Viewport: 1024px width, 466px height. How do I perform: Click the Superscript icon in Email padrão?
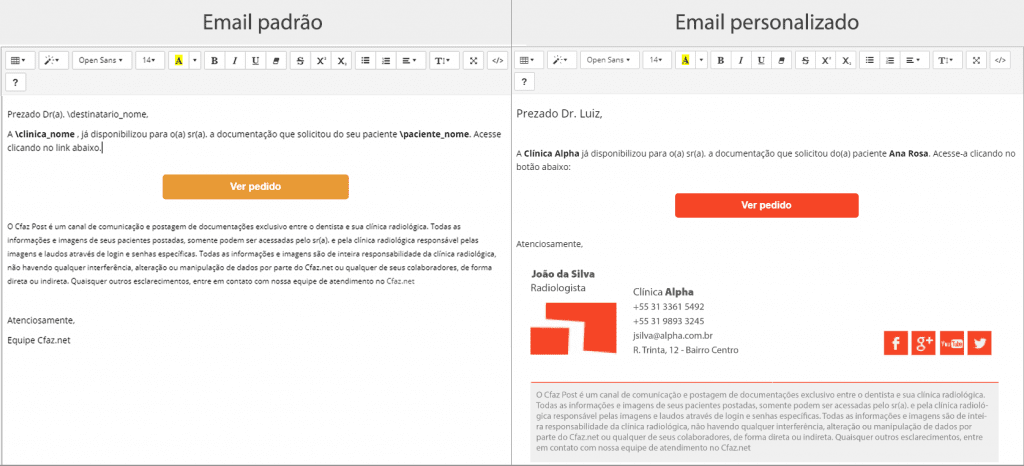coord(321,60)
